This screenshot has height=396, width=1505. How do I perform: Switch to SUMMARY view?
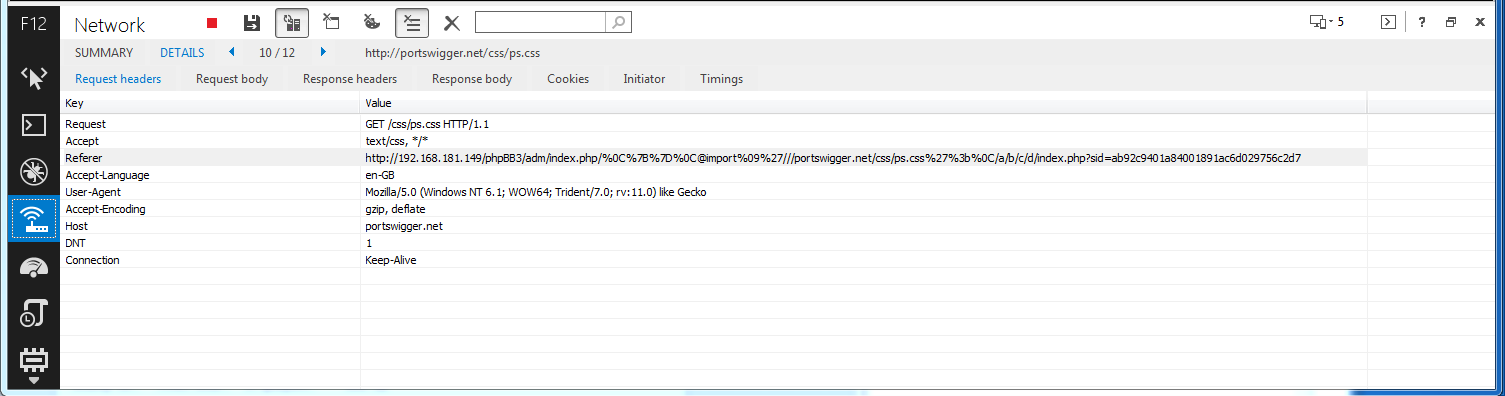point(104,53)
